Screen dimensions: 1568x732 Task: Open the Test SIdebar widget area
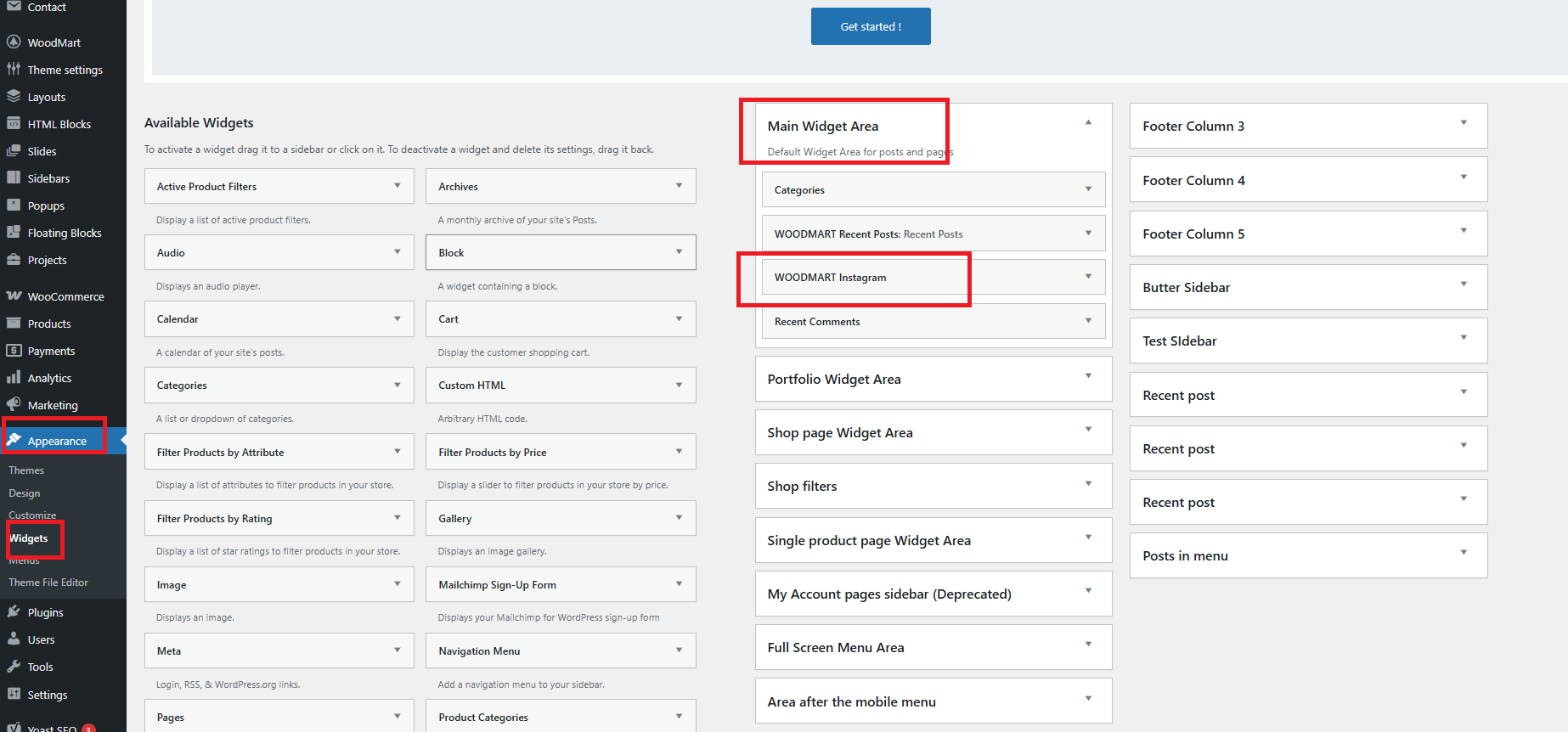1308,341
